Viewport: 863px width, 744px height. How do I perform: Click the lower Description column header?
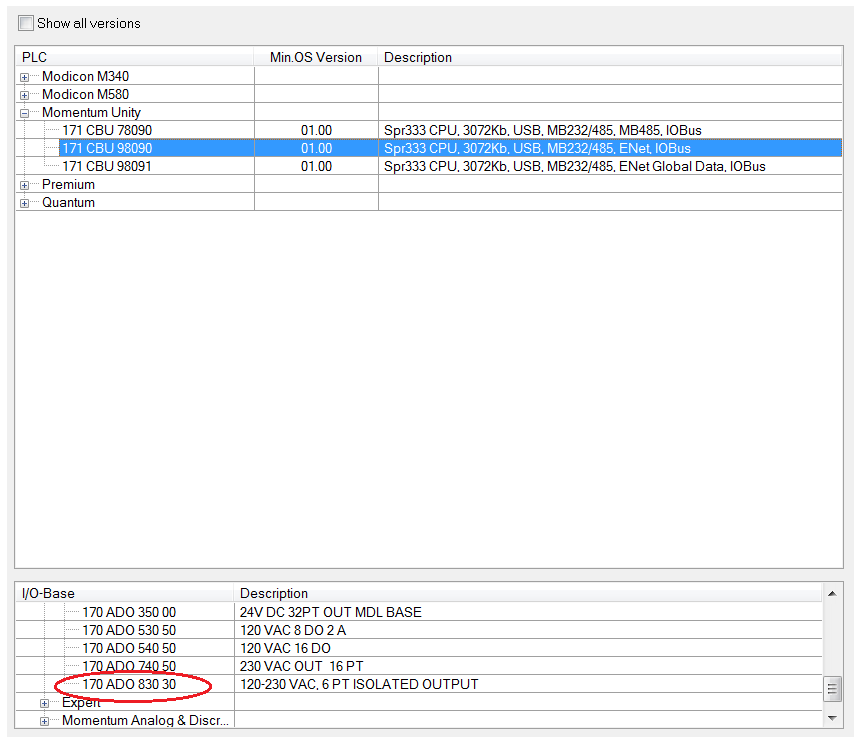coord(528,593)
